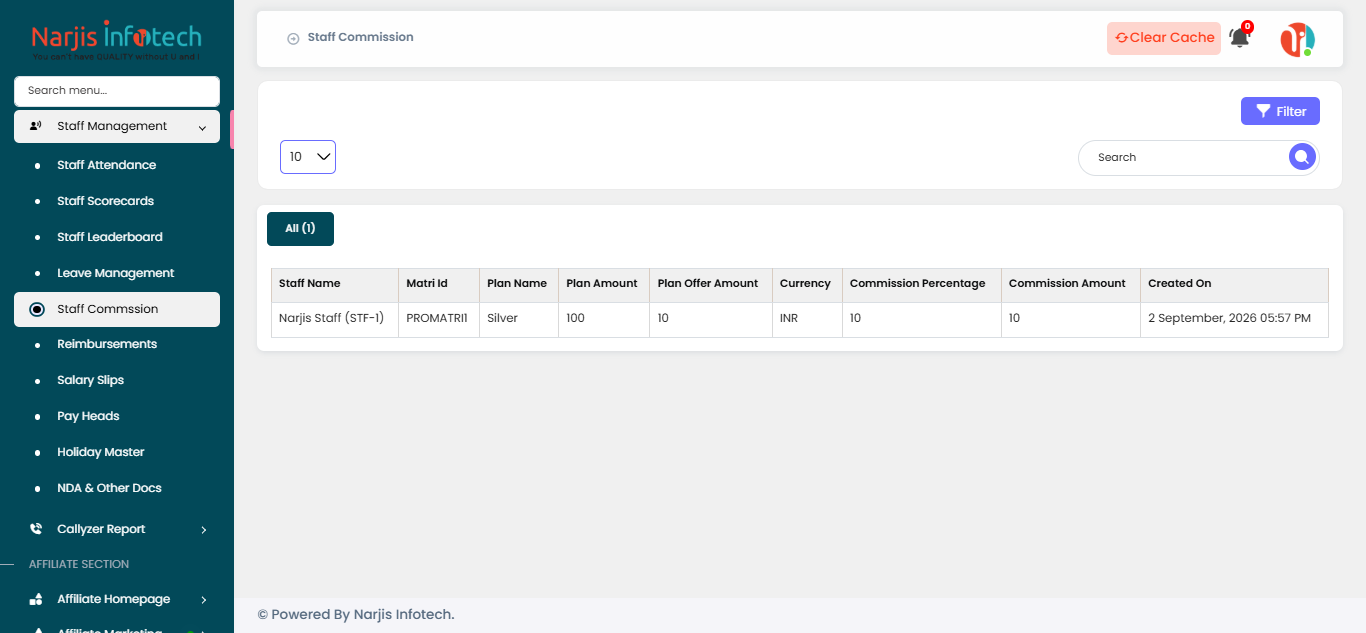Open the user profile avatar
Screen dimensions: 1366x633
pos(1297,39)
